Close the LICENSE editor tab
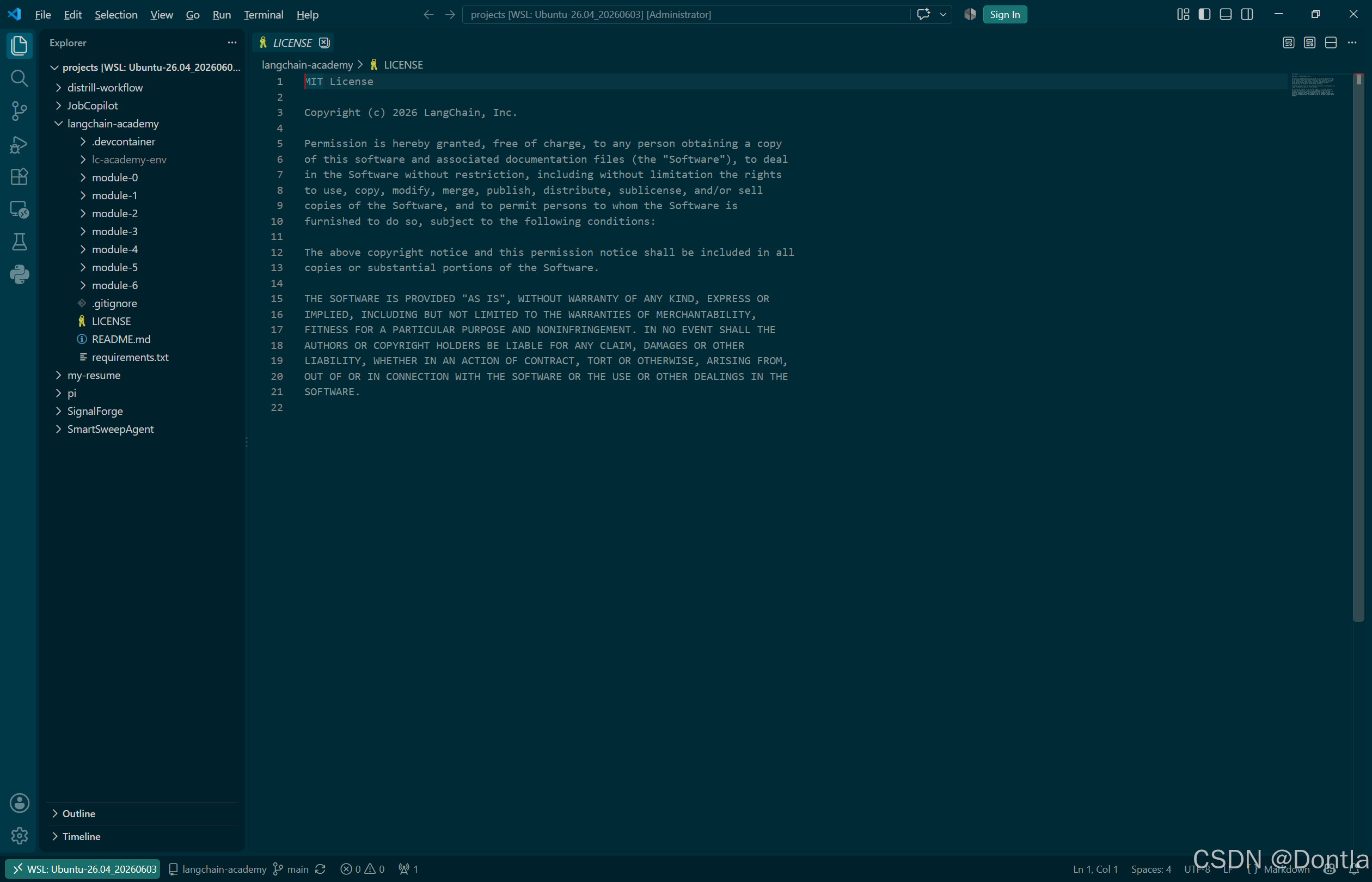 pyautogui.click(x=324, y=42)
